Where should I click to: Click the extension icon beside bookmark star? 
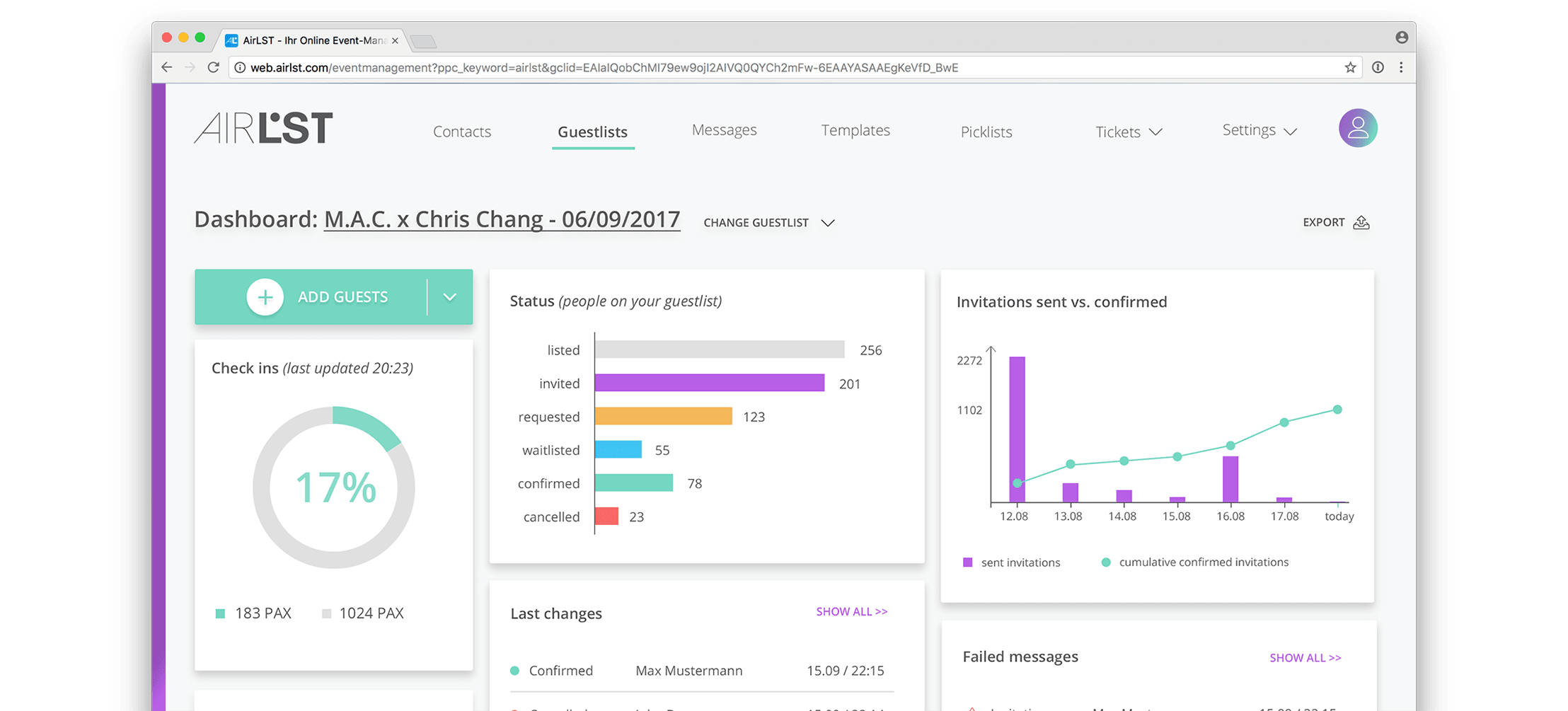coord(1378,67)
